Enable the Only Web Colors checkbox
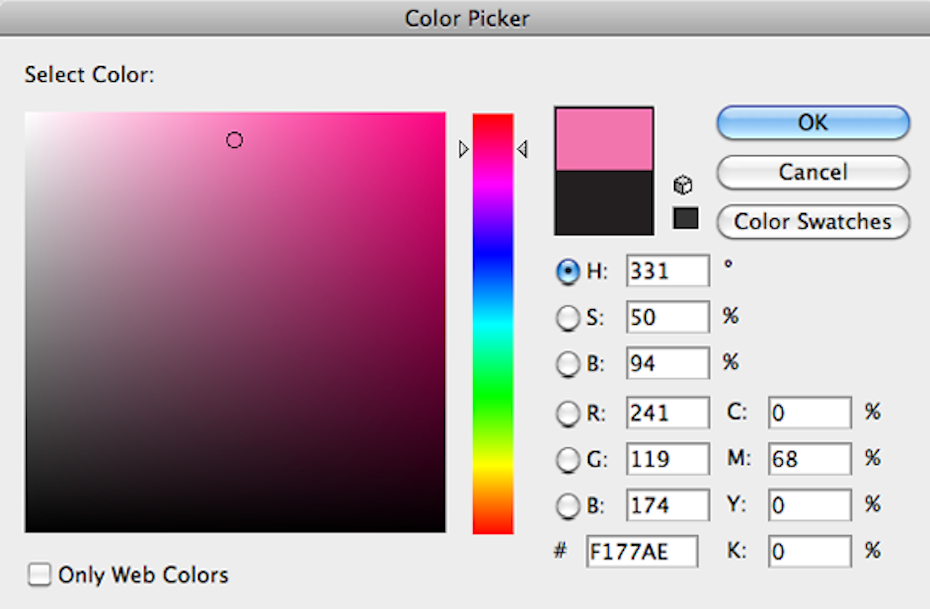The height and width of the screenshot is (609, 930). 39,574
